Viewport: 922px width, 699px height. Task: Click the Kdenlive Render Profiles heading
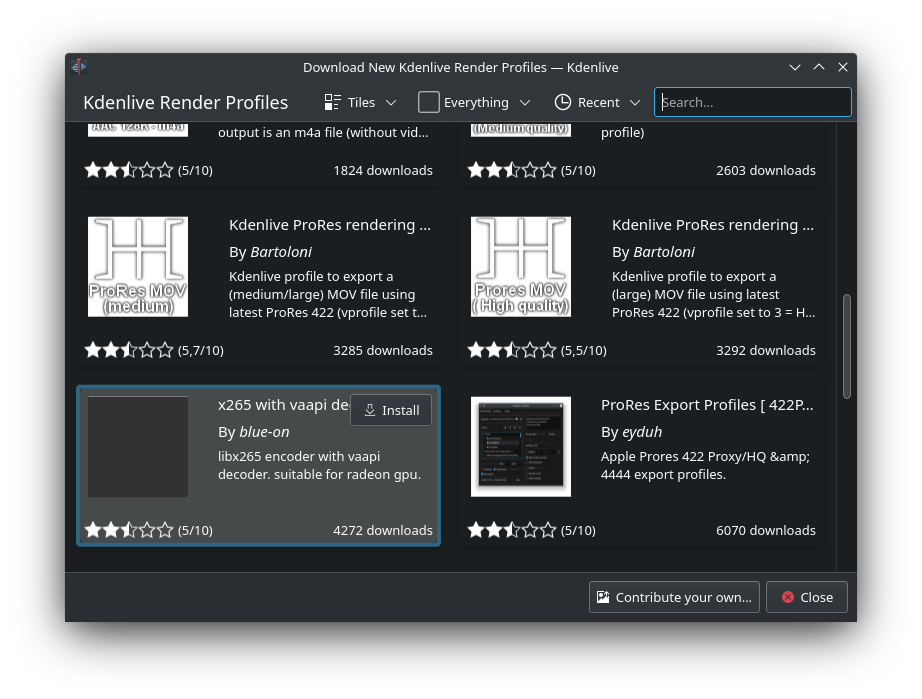pyautogui.click(x=186, y=103)
